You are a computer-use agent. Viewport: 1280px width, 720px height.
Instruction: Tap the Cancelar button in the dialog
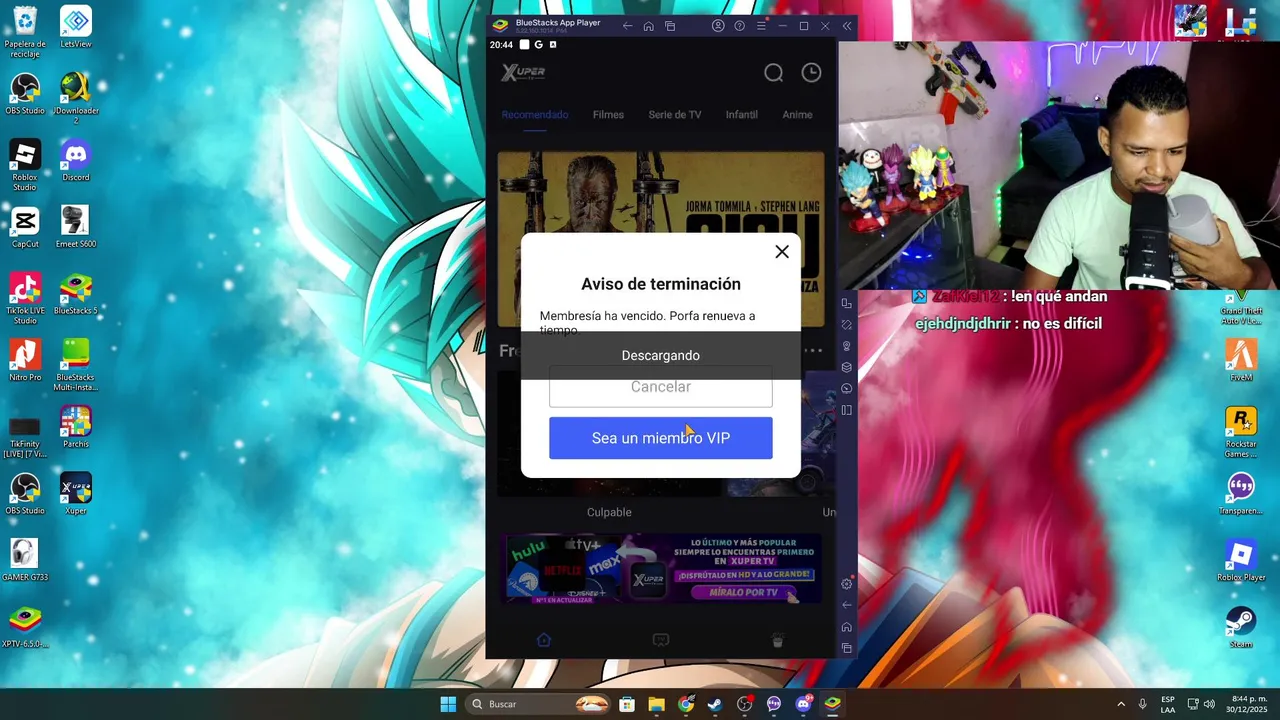[661, 387]
